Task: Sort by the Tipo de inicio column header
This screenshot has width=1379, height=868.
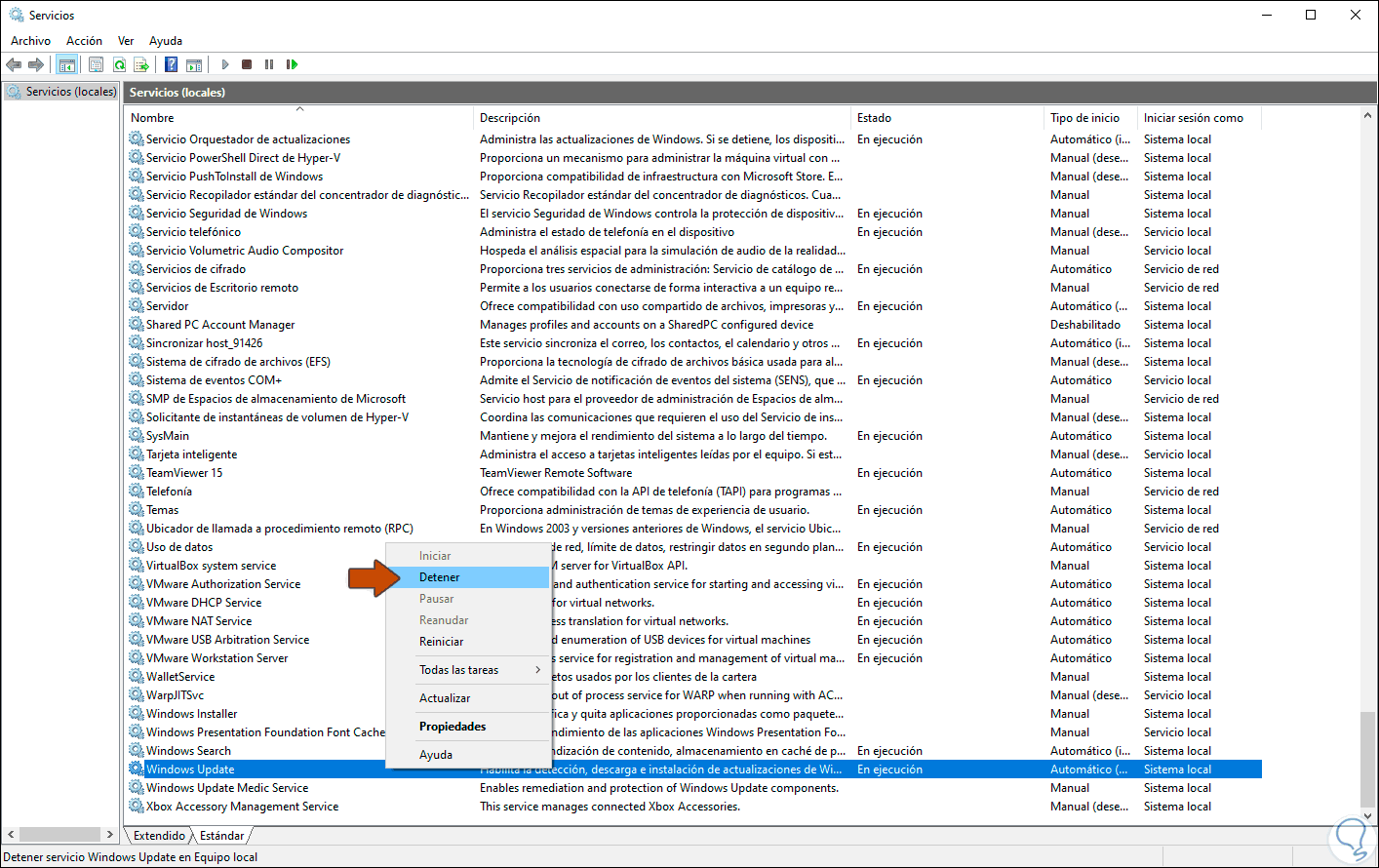Action: click(x=1091, y=118)
